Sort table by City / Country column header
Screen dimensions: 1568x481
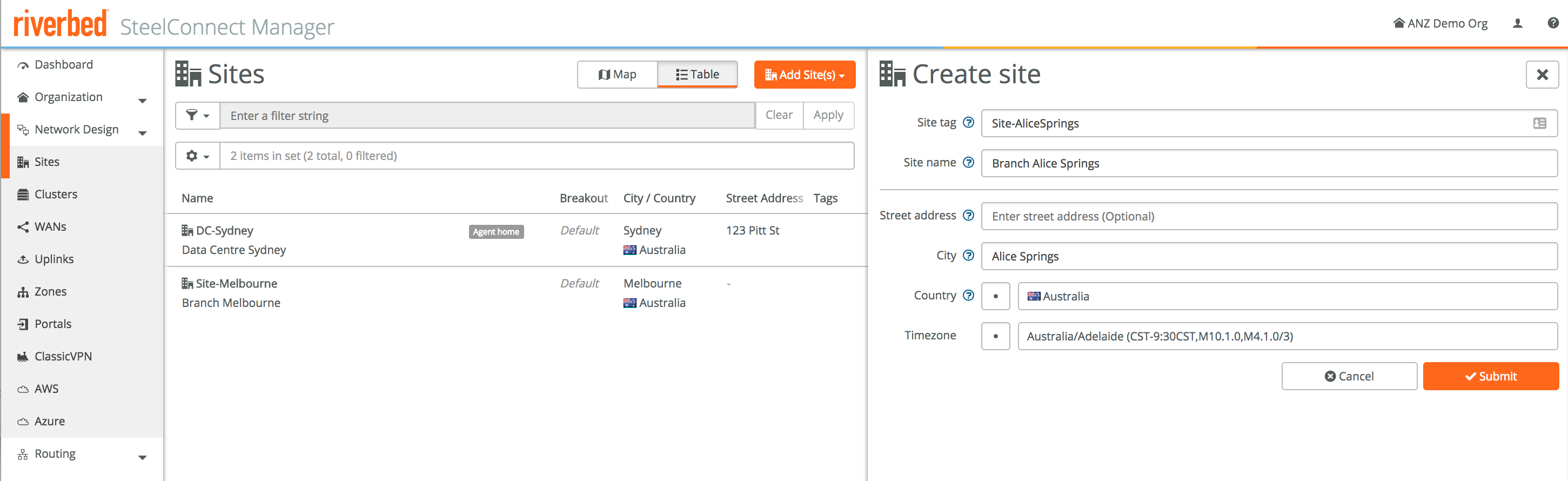pyautogui.click(x=659, y=198)
